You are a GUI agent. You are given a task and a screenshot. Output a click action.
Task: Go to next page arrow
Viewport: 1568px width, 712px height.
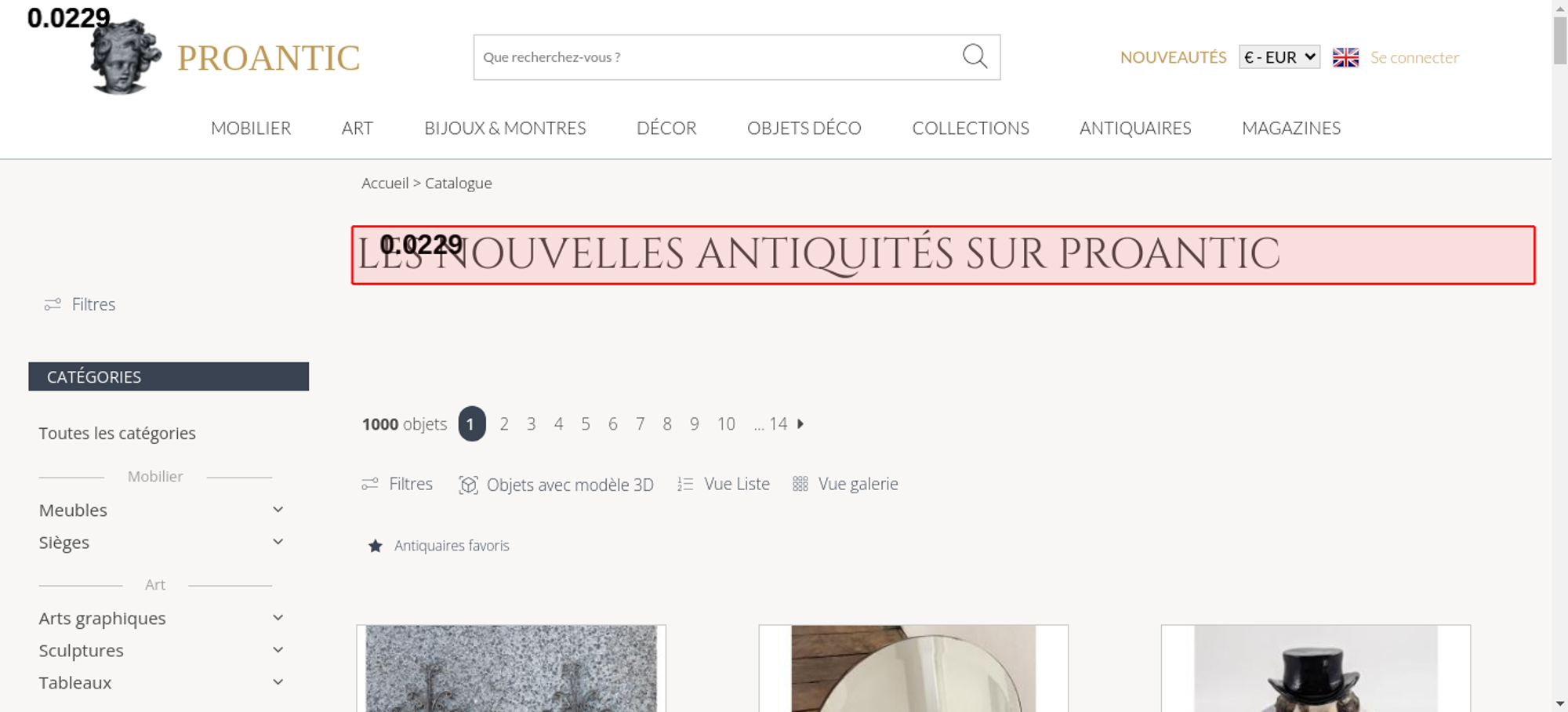(800, 423)
